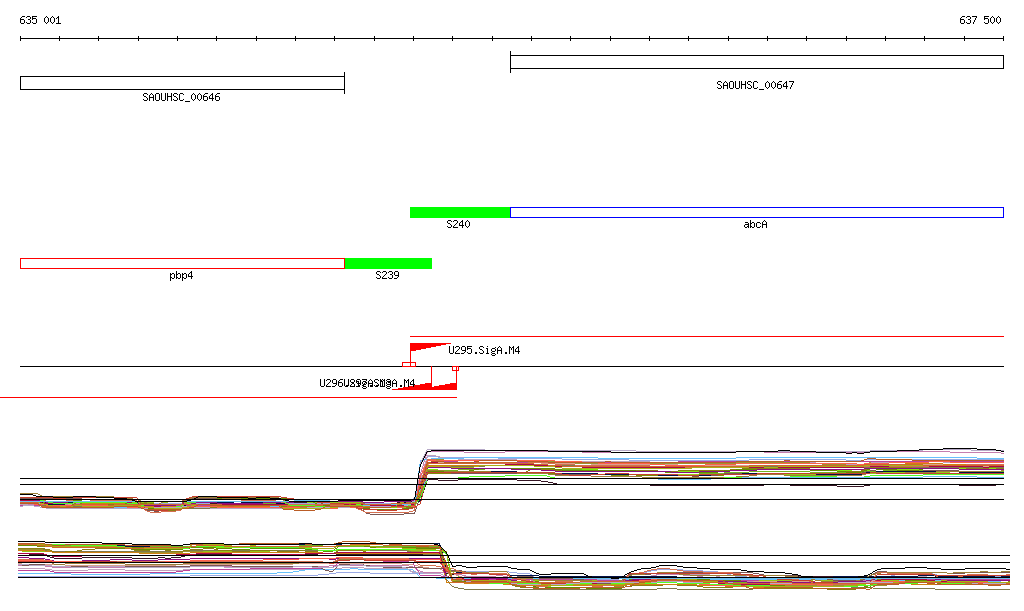The width and height of the screenshot is (1024, 611).
Task: Click the S240 segment name label
Action: 458,225
